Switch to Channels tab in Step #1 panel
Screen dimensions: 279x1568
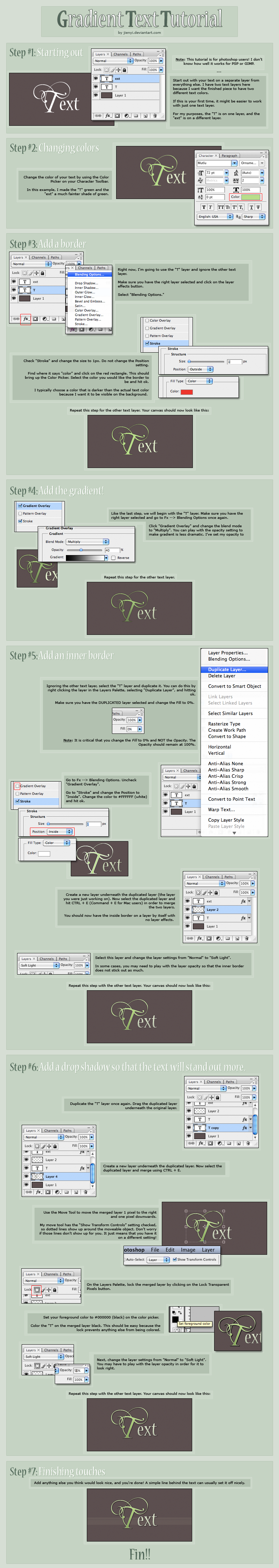[x=121, y=54]
